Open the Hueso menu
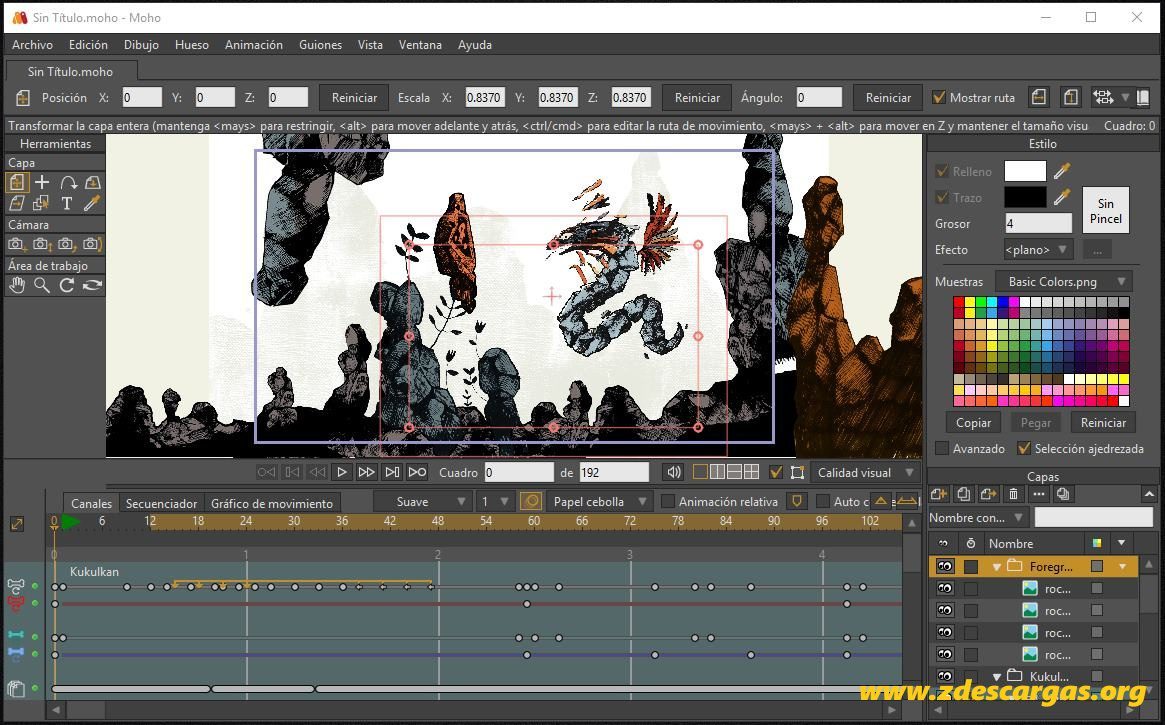Viewport: 1165px width, 725px height. pyautogui.click(x=192, y=45)
